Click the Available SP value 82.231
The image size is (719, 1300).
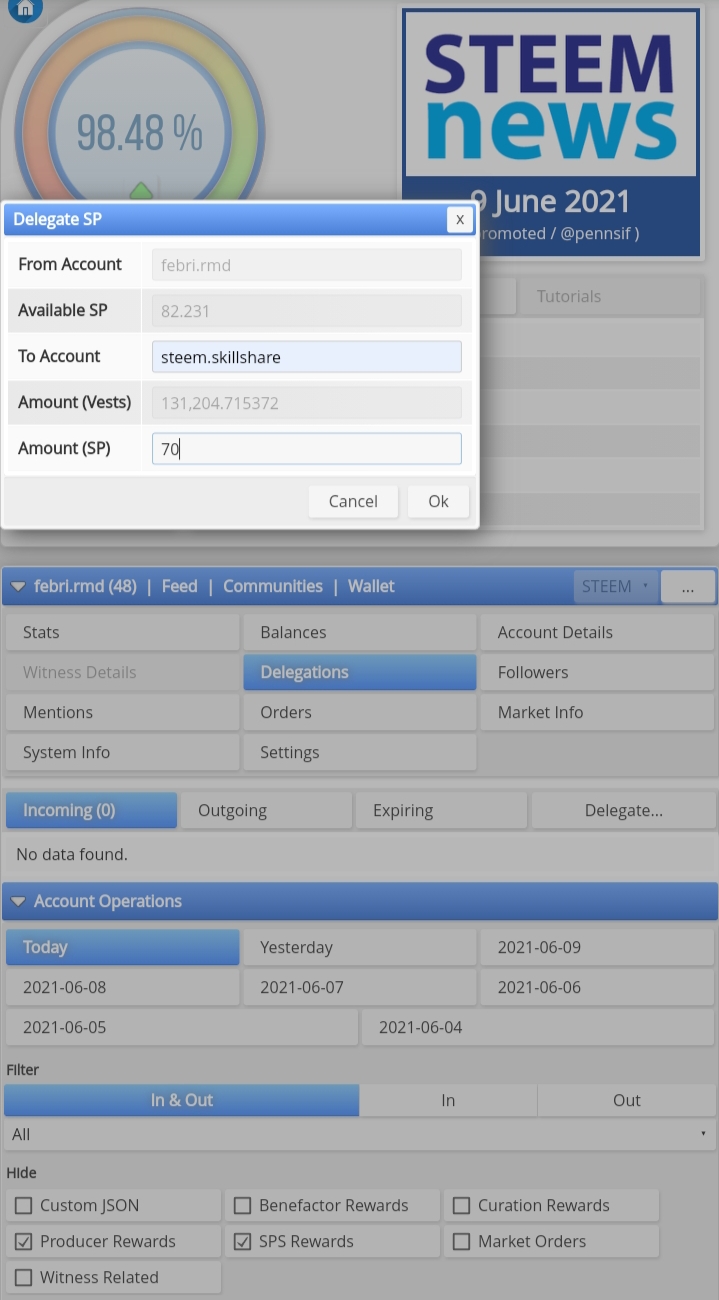point(307,311)
